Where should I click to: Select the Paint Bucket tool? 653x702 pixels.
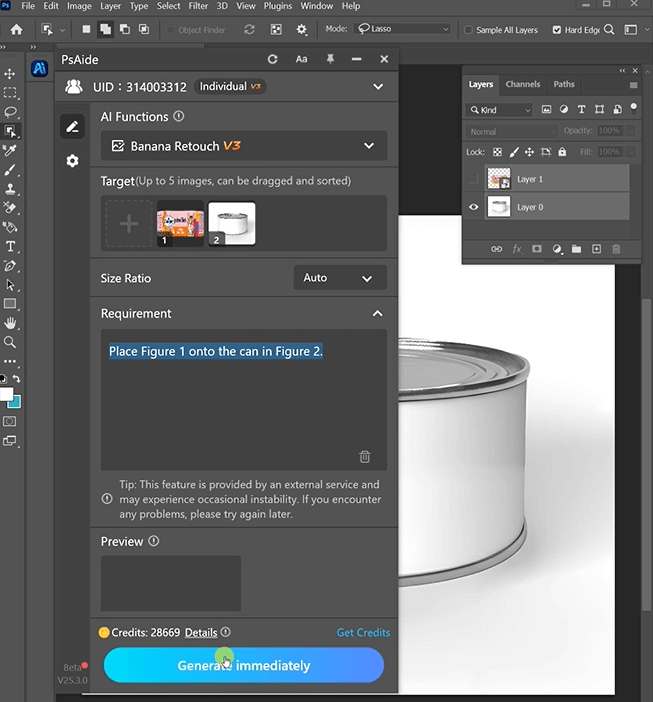[10, 227]
